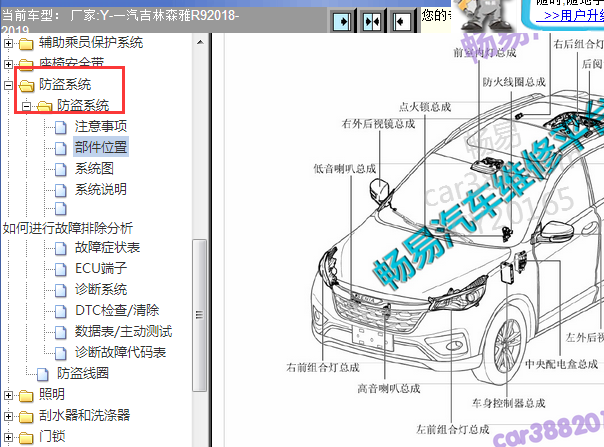The image size is (604, 447).
Task: Click the document icon beside ECU端子
Action: pos(60,269)
